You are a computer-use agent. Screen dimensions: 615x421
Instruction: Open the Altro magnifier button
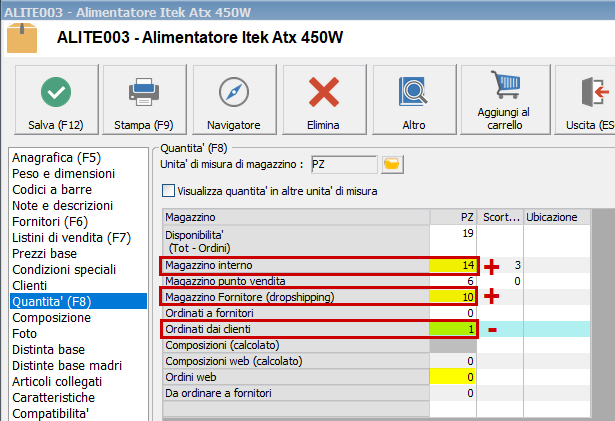pyautogui.click(x=414, y=100)
